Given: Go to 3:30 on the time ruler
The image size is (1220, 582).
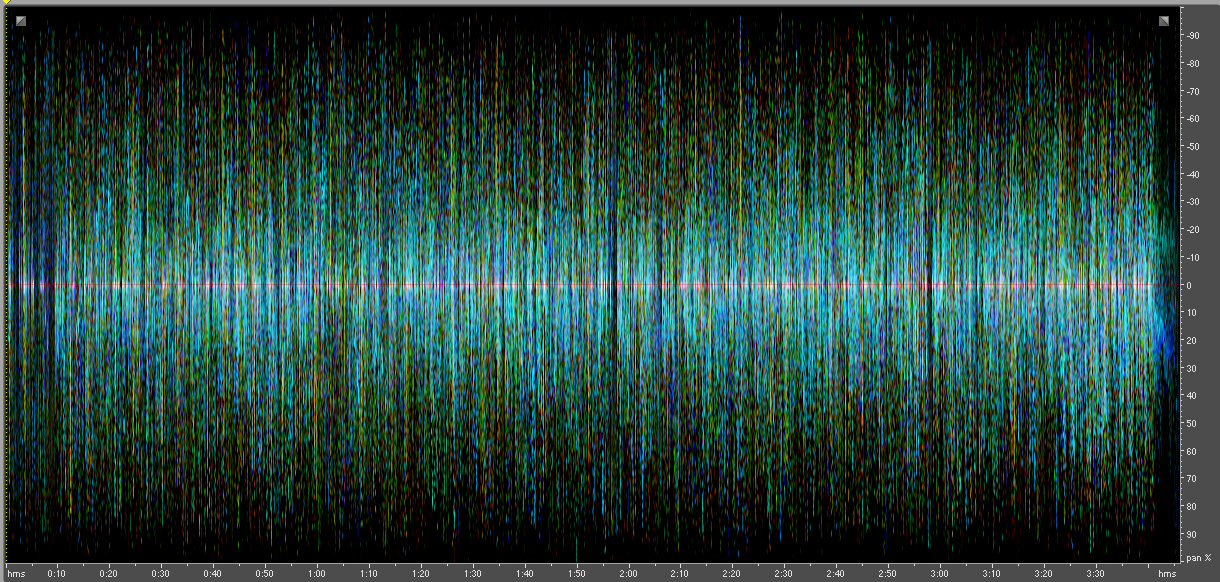Looking at the screenshot, I should [1095, 574].
